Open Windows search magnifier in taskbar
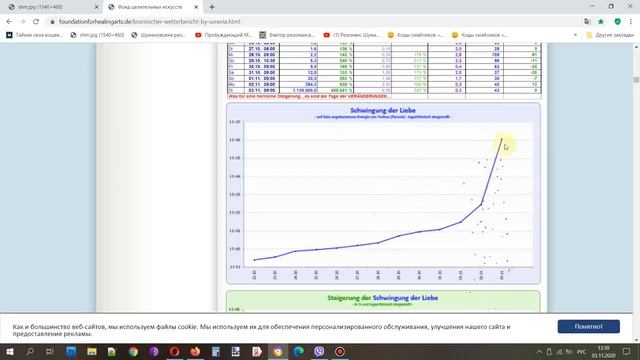This screenshot has height=360, width=640. 30,351
